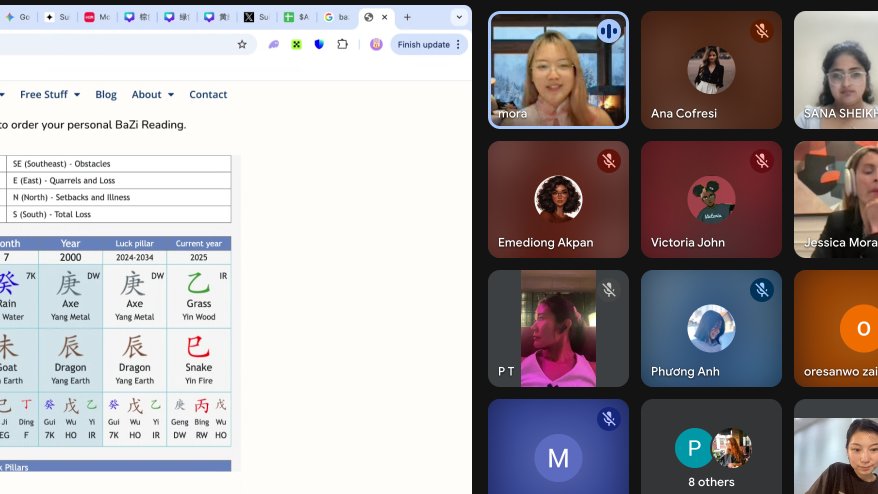Switch to the X 'Su' tab
878x494 pixels.
tap(257, 17)
